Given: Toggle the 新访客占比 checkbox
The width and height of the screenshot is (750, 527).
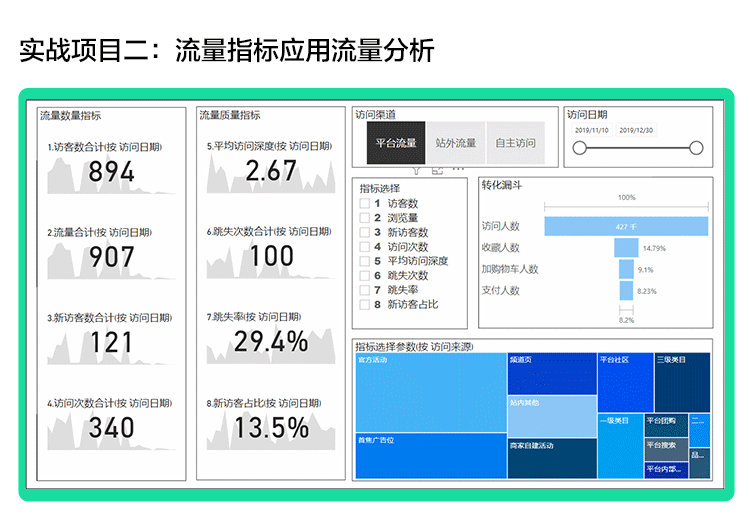Looking at the screenshot, I should (x=365, y=304).
